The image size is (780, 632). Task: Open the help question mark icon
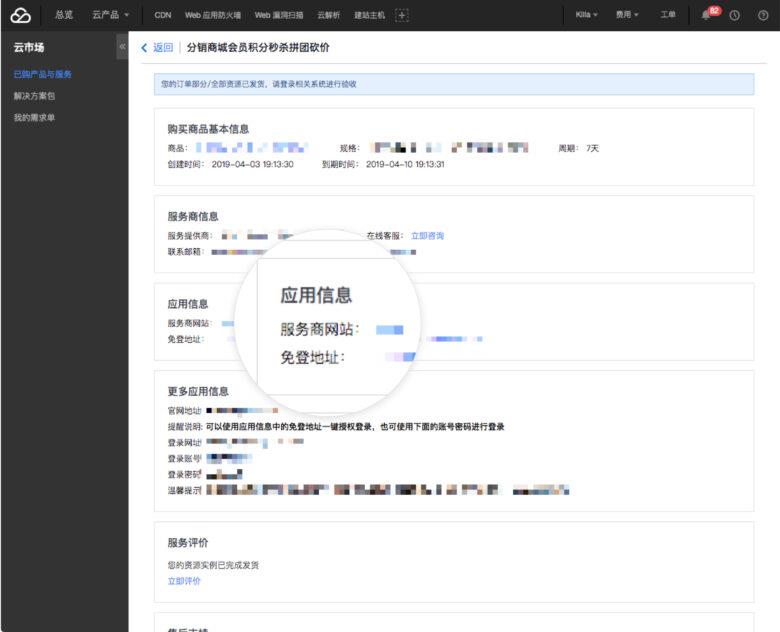[x=763, y=15]
